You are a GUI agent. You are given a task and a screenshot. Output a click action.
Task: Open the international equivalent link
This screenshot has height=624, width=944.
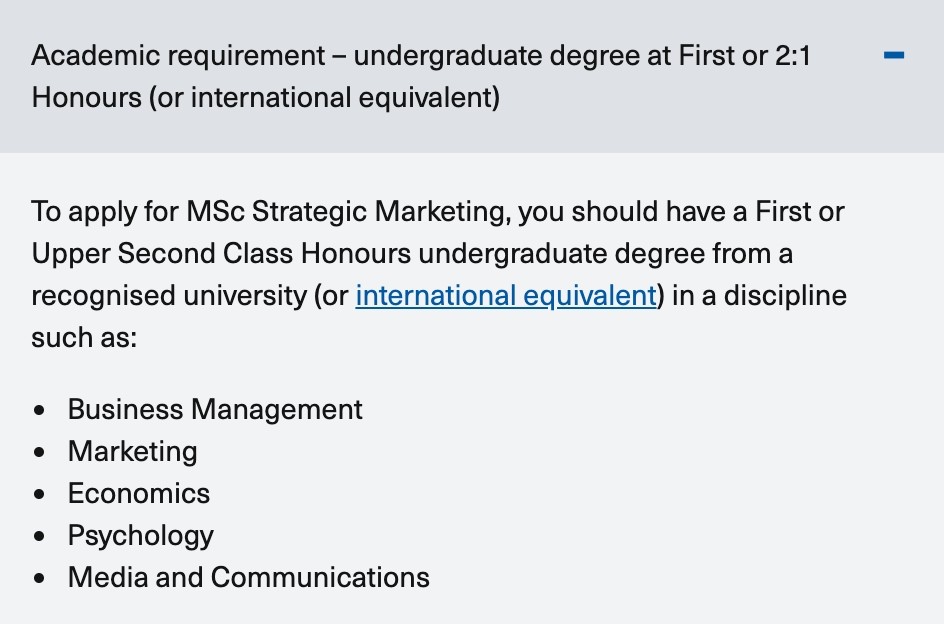pyautogui.click(x=506, y=296)
